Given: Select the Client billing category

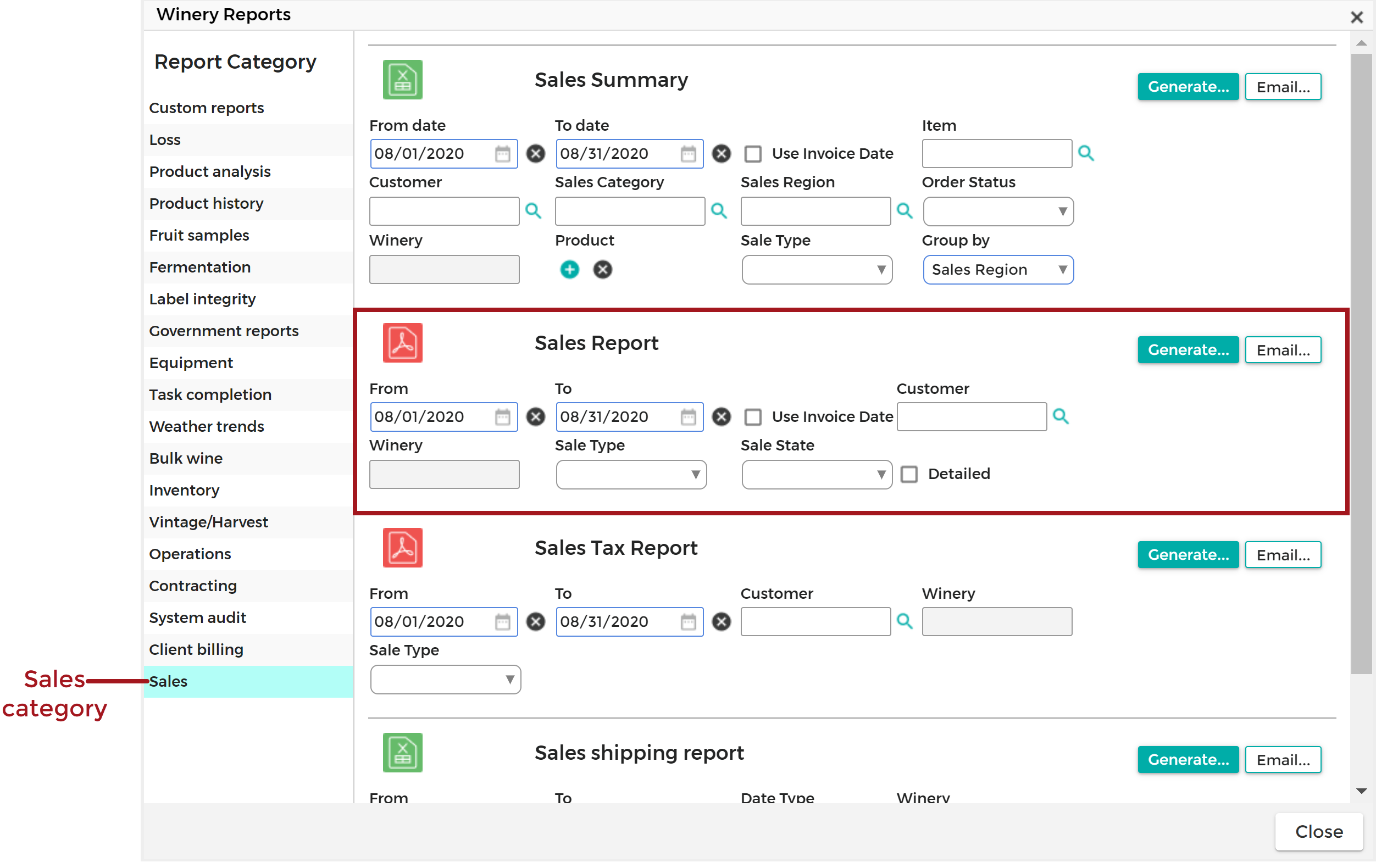Looking at the screenshot, I should click(248, 650).
